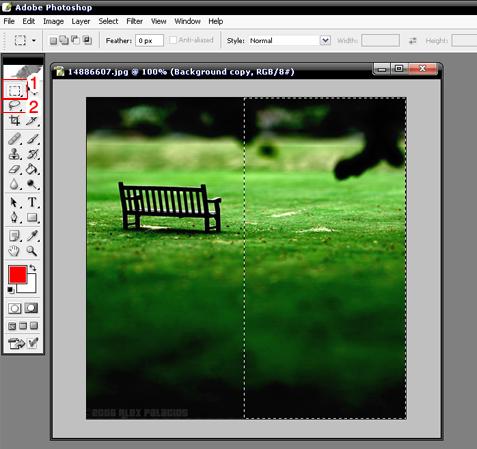Click into the Feather input field
Image resolution: width=477 pixels, height=449 pixels.
tap(149, 41)
